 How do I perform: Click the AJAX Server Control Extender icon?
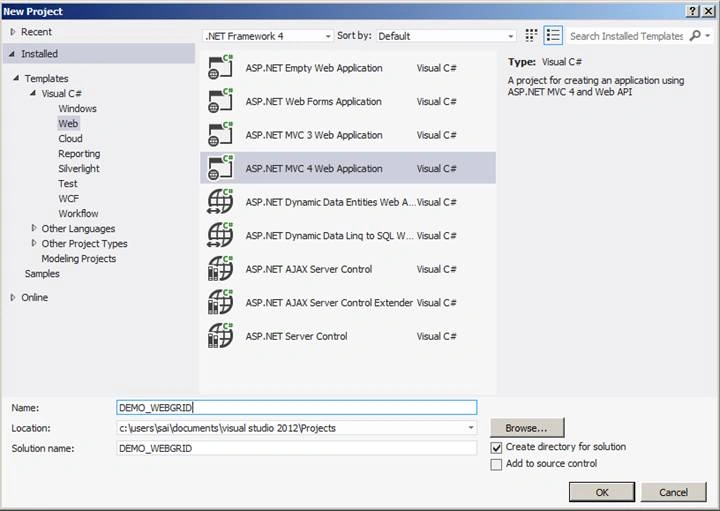click(x=220, y=302)
